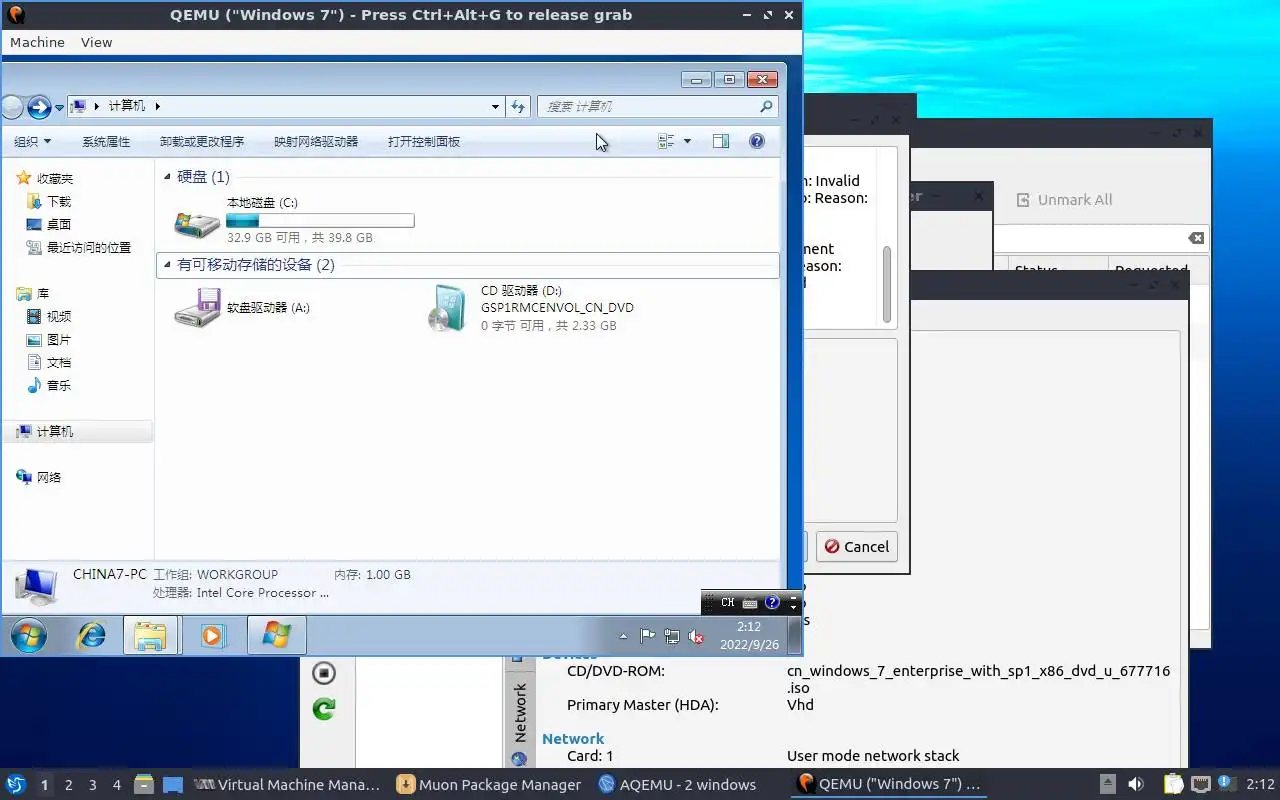The width and height of the screenshot is (1280, 800).
Task: Click the Explorer forward navigation arrow
Action: pos(39,107)
